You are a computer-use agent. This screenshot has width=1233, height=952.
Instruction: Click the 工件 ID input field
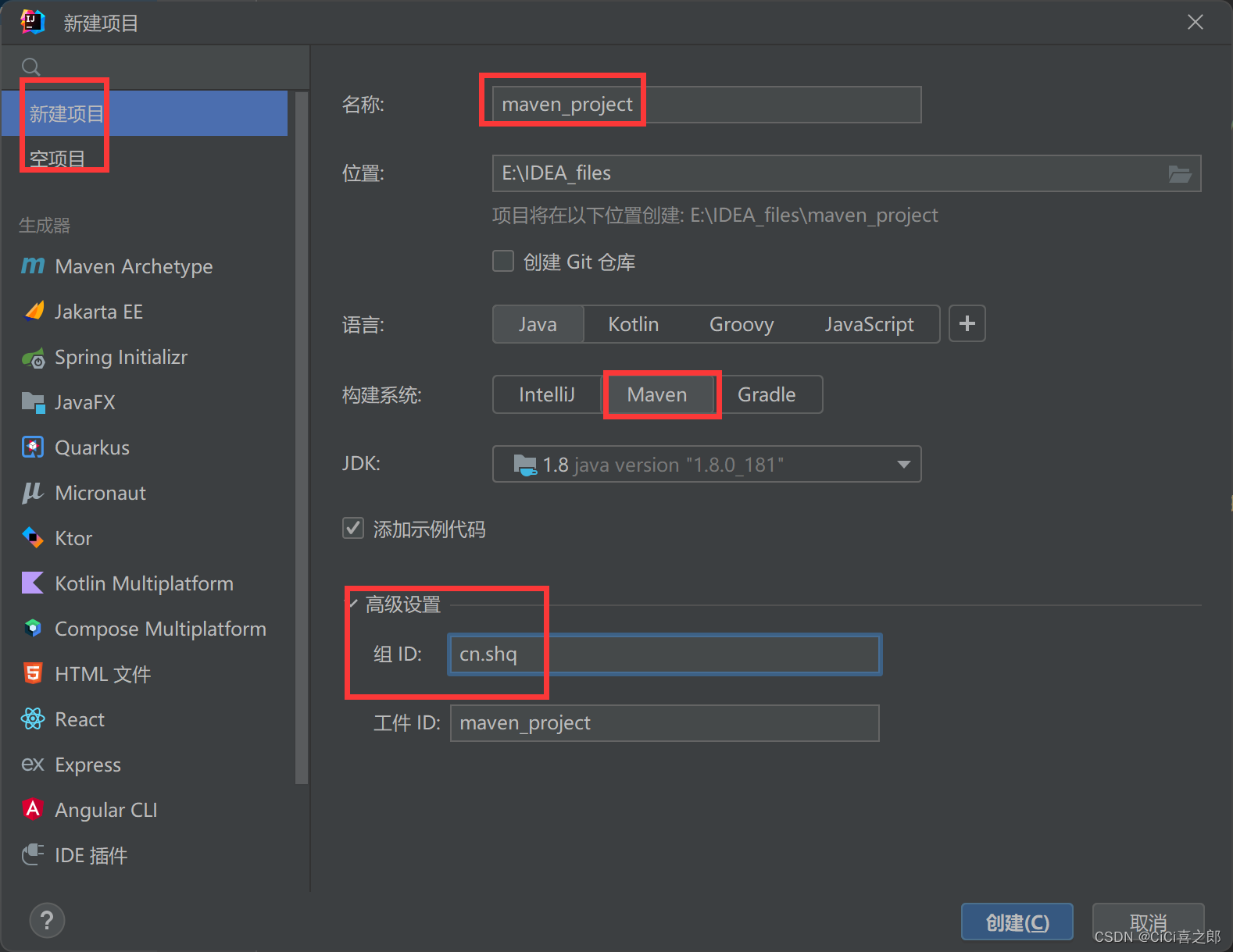(665, 723)
